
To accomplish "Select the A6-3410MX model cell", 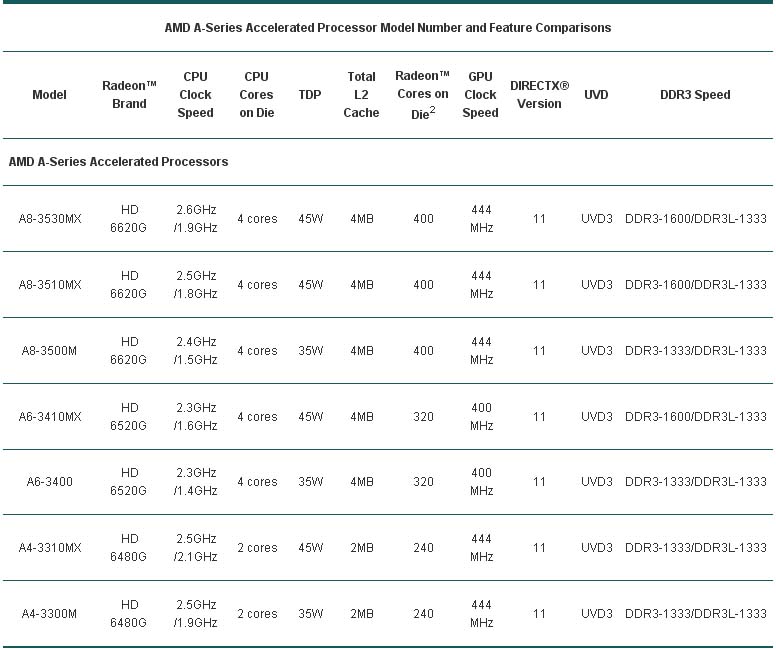I will [x=50, y=416].
